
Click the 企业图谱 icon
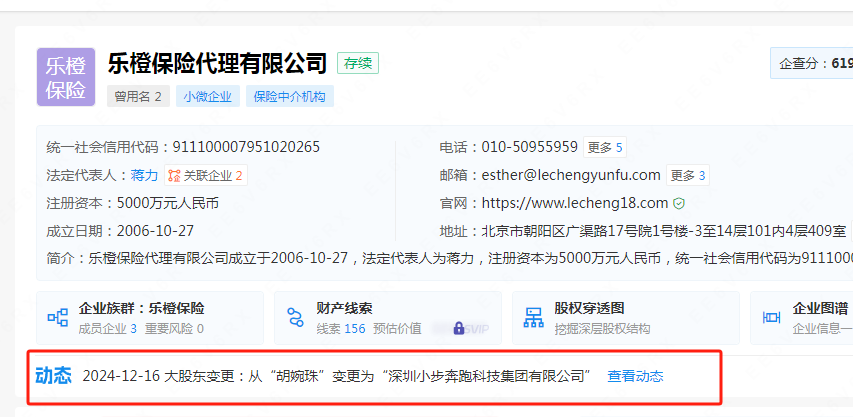point(771,318)
